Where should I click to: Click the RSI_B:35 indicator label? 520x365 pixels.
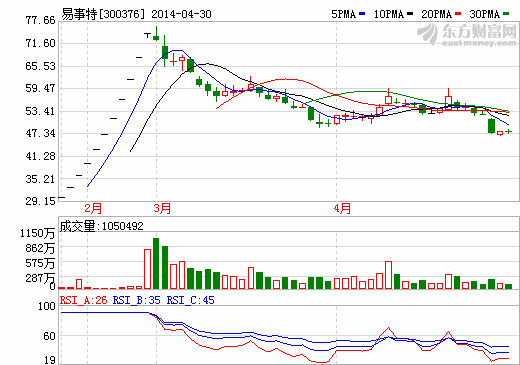137,300
